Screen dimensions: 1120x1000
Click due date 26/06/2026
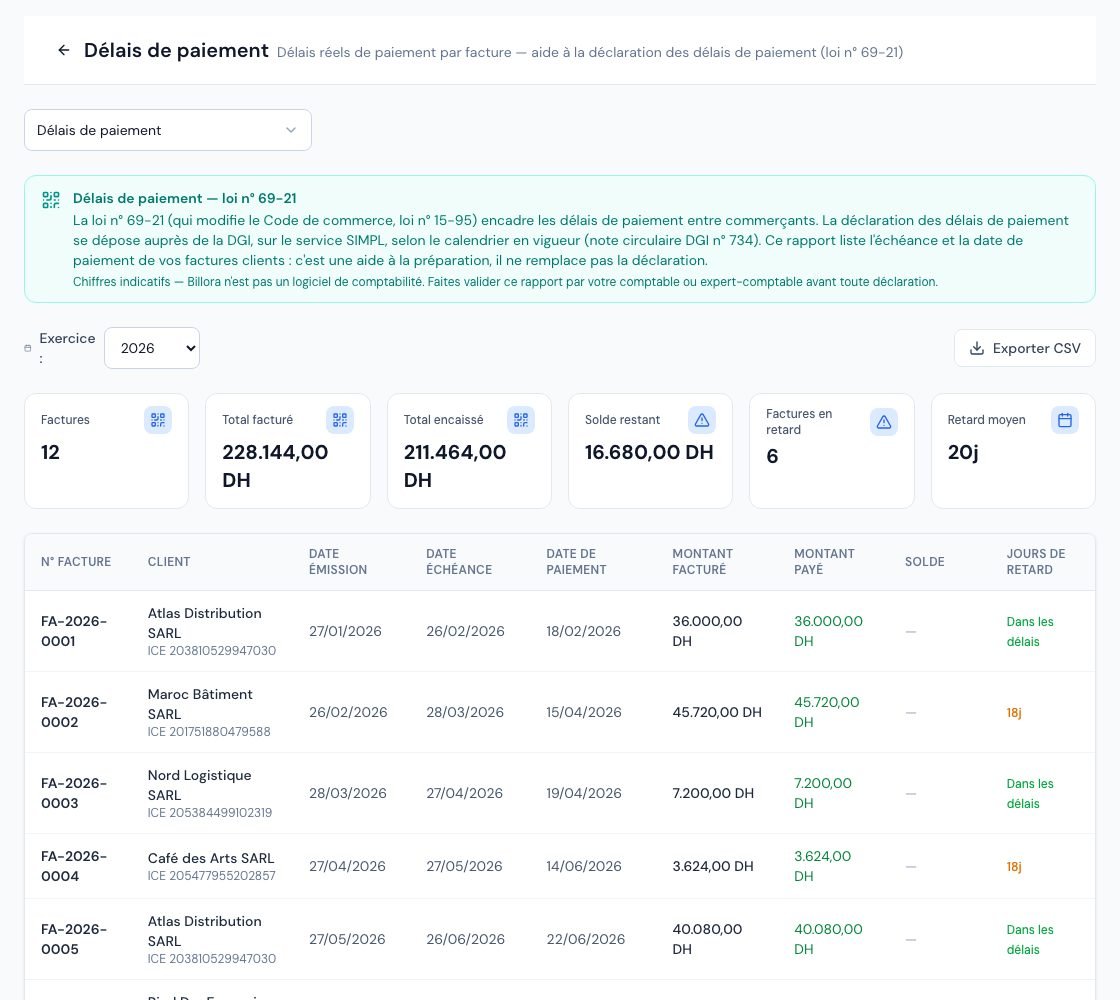tap(465, 939)
